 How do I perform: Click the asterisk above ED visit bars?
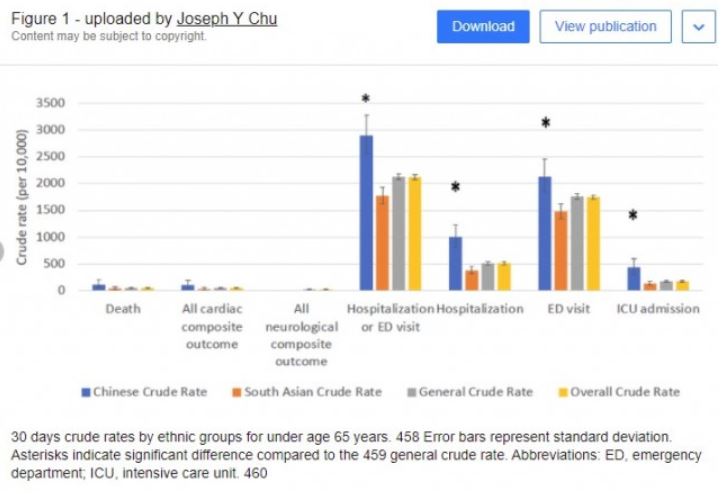pyautogui.click(x=546, y=124)
